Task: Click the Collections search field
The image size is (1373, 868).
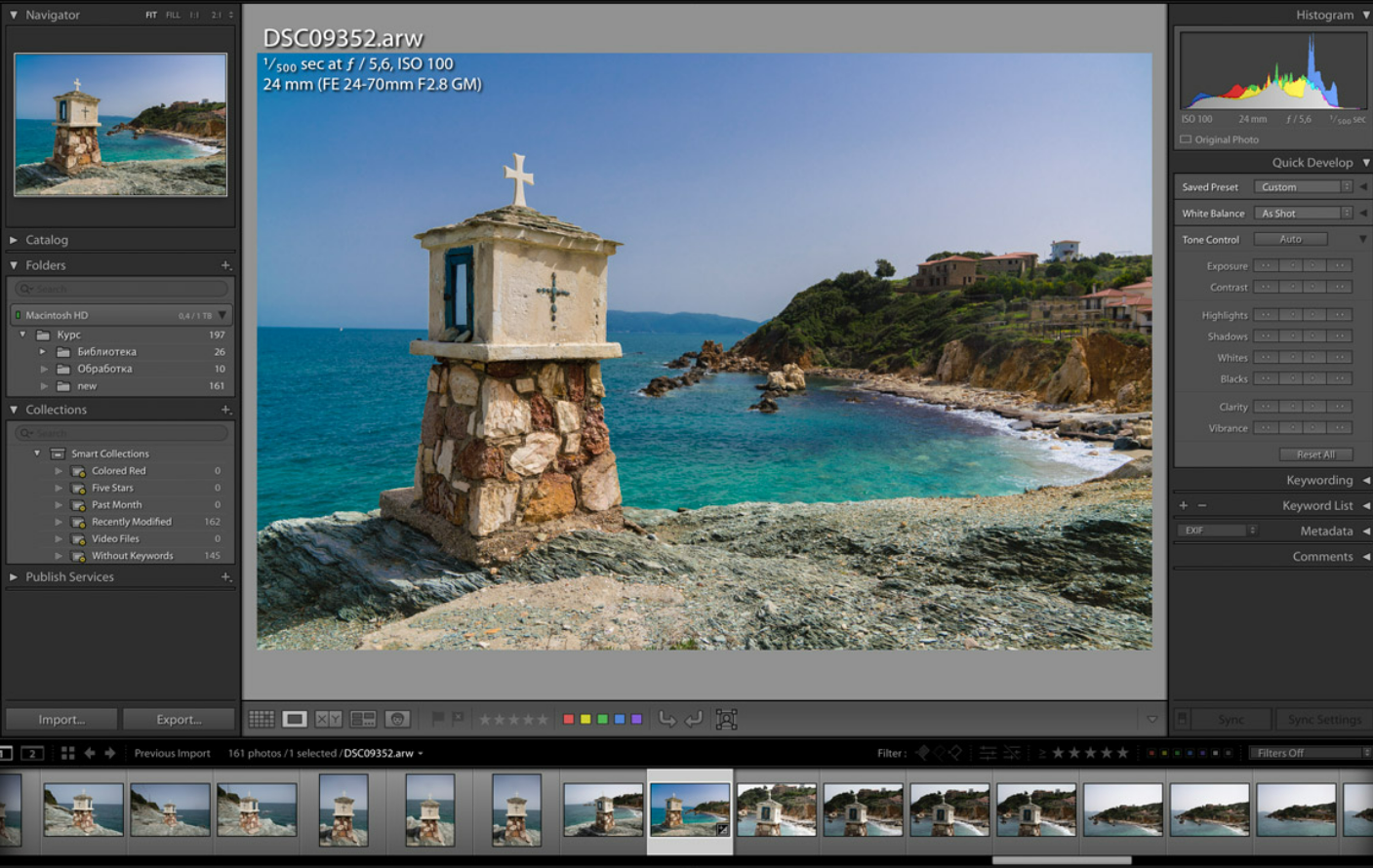Action: 121,433
